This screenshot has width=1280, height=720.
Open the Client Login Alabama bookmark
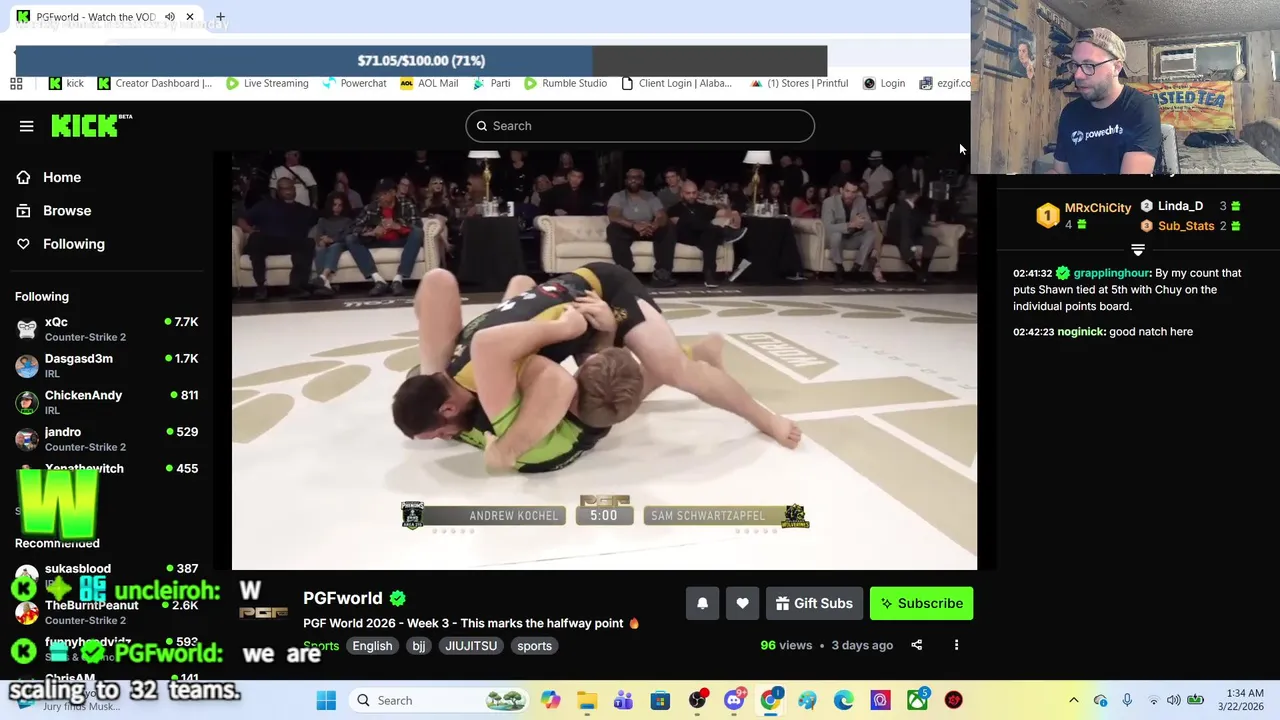click(677, 83)
